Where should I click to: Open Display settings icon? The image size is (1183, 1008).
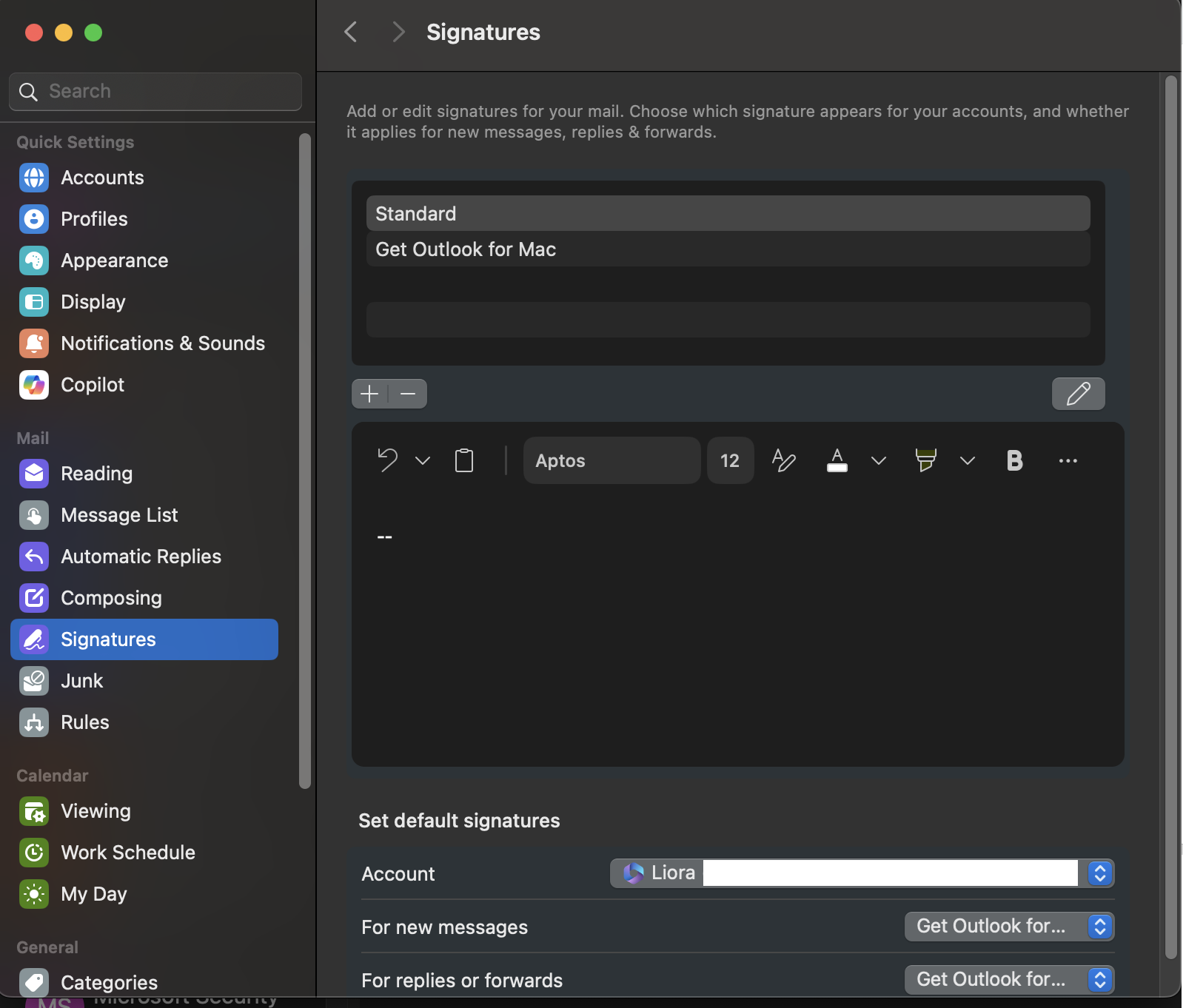pyautogui.click(x=34, y=302)
